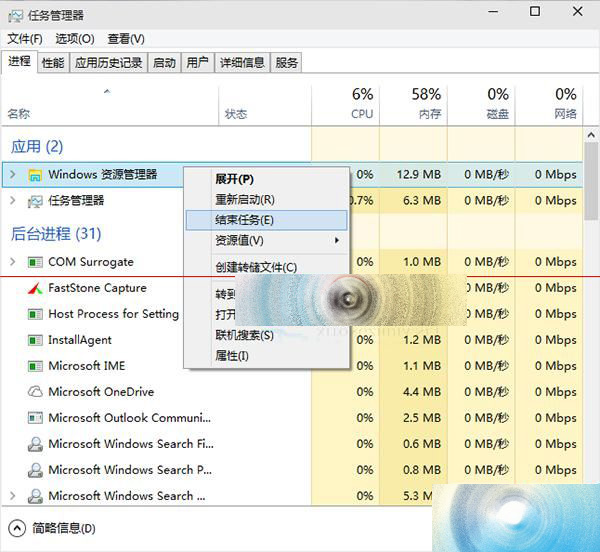
Task: Switch to the 服务 tab
Action: pyautogui.click(x=287, y=63)
